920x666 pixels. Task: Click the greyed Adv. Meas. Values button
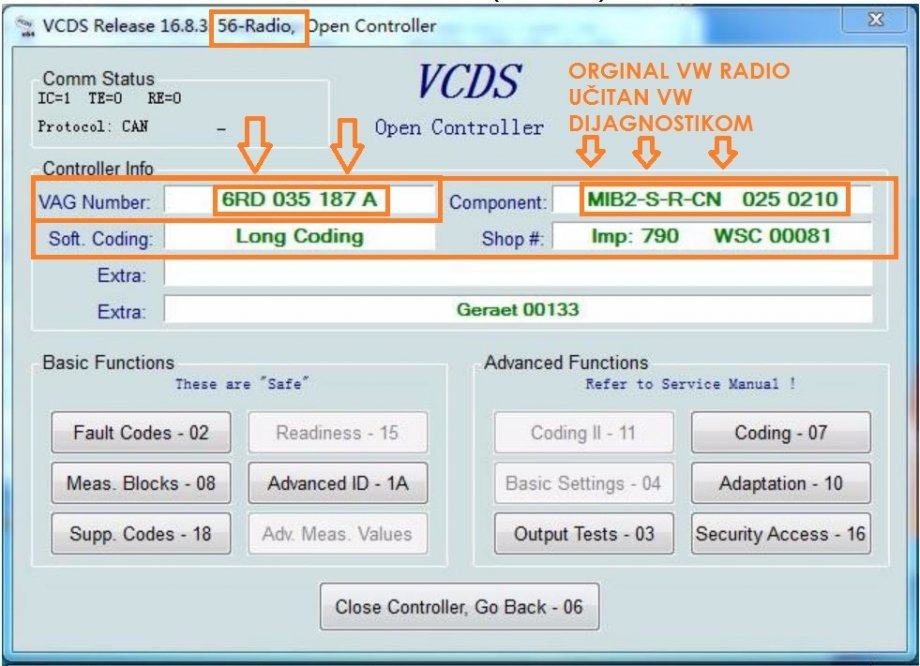click(x=337, y=533)
